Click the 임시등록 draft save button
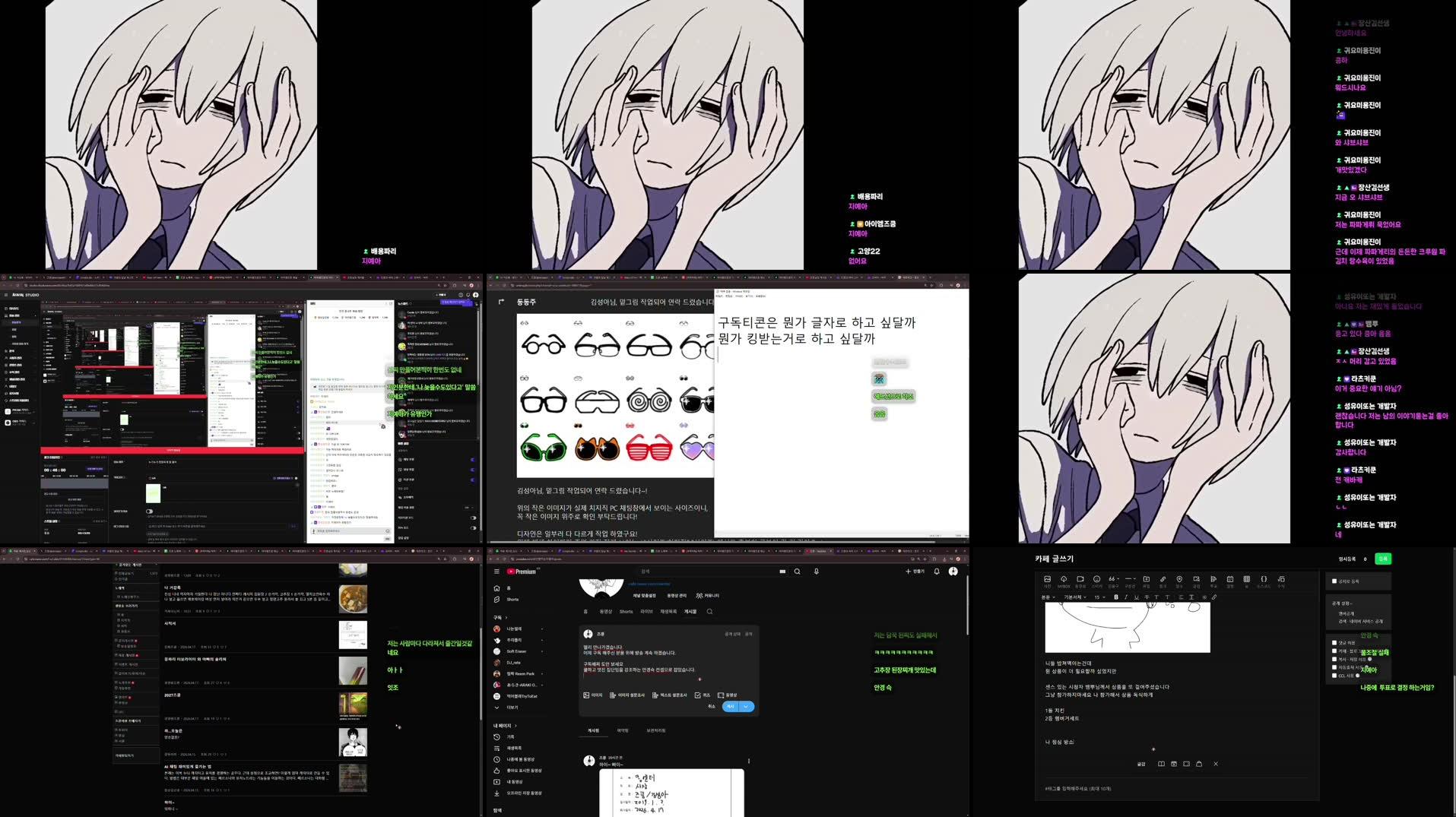Viewport: 1456px width, 817px height. pos(1347,559)
